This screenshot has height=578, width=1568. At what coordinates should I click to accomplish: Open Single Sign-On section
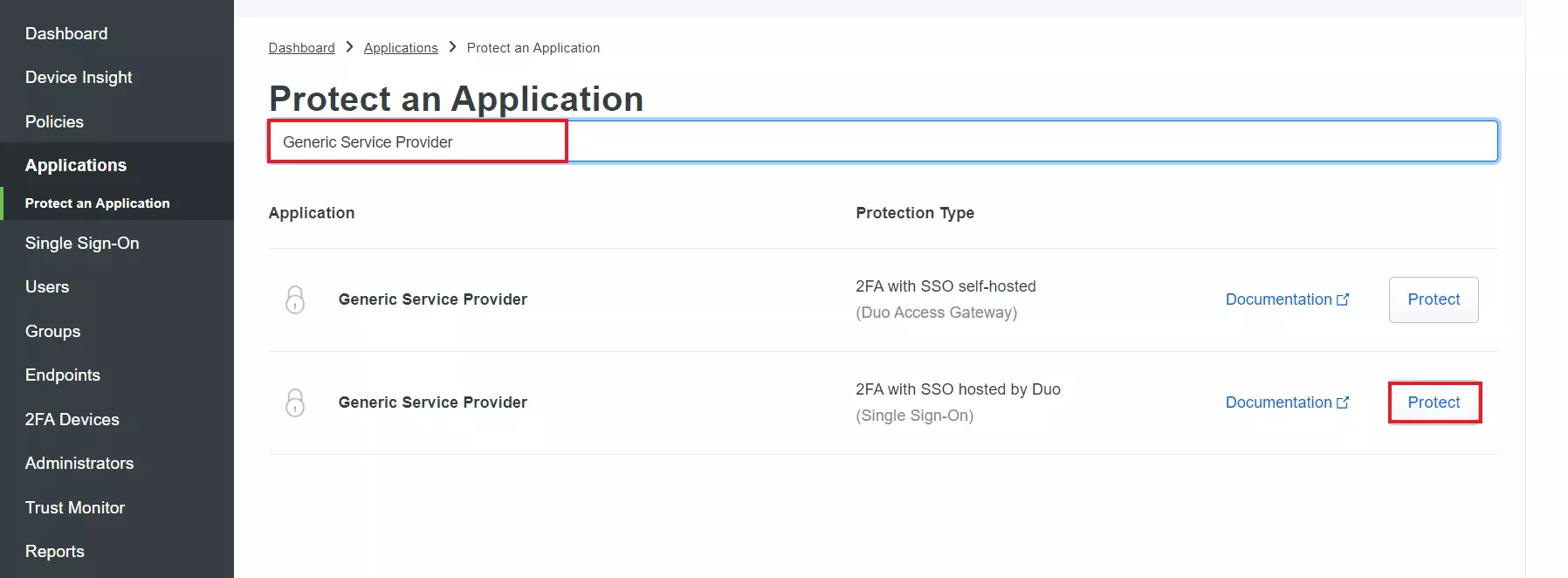point(82,243)
